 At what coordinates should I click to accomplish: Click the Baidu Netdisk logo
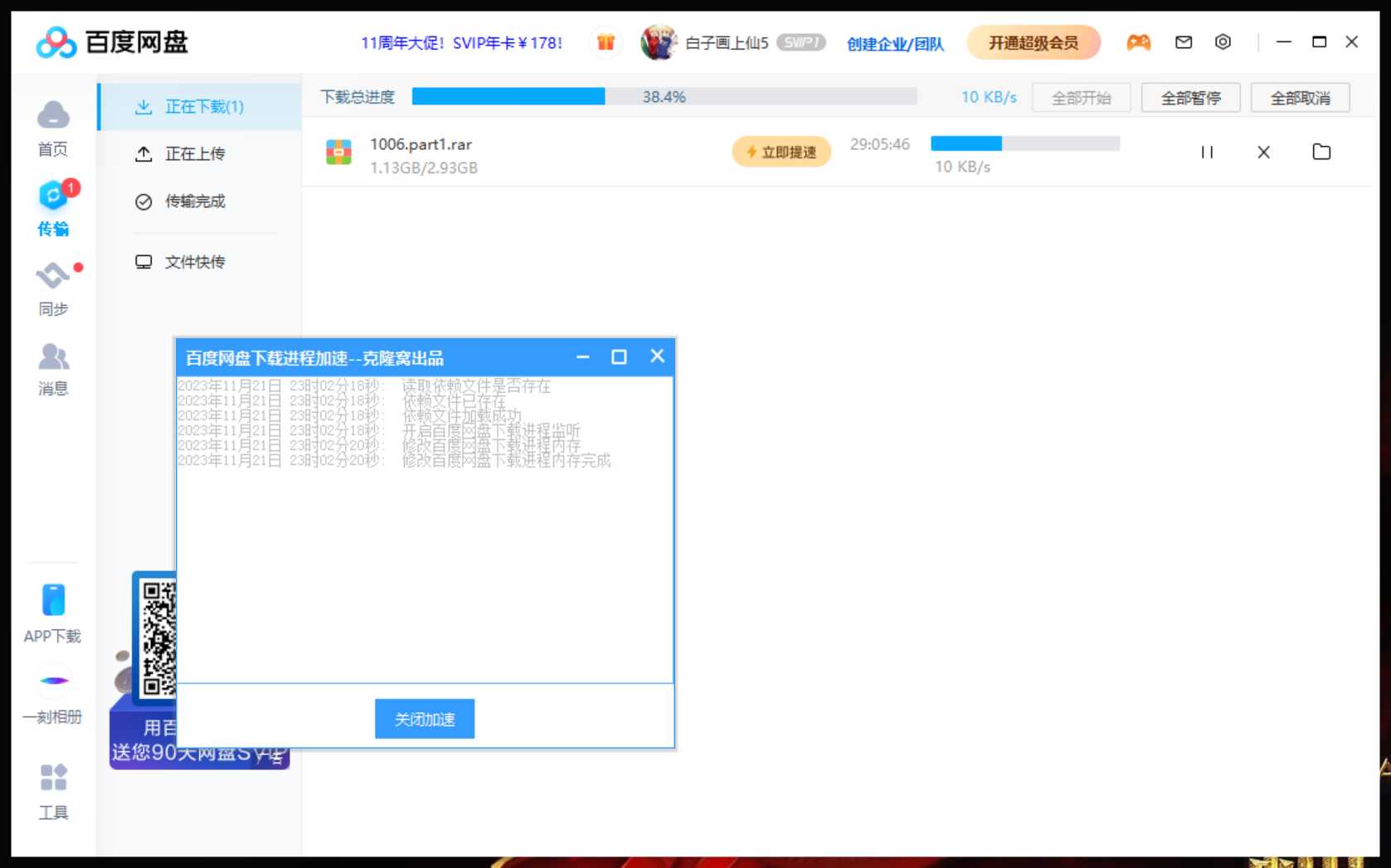pyautogui.click(x=113, y=41)
